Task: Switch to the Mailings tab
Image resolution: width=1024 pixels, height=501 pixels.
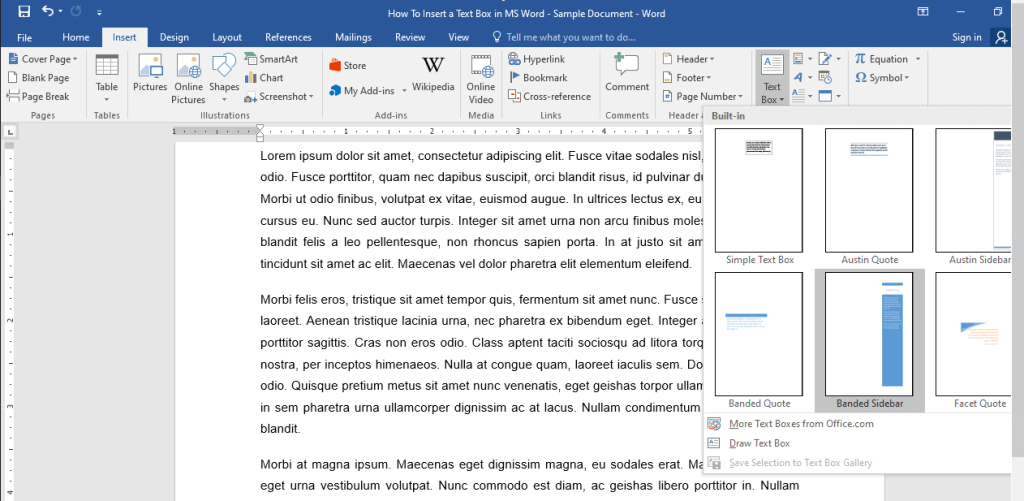Action: [353, 37]
